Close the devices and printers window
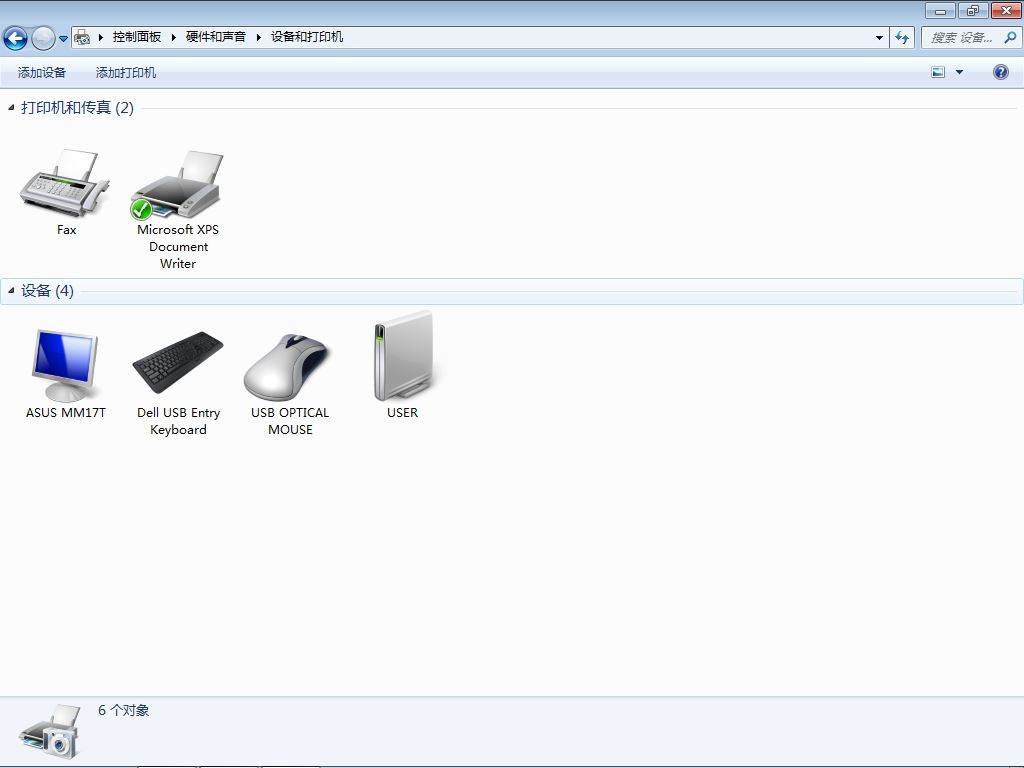 coord(1006,10)
